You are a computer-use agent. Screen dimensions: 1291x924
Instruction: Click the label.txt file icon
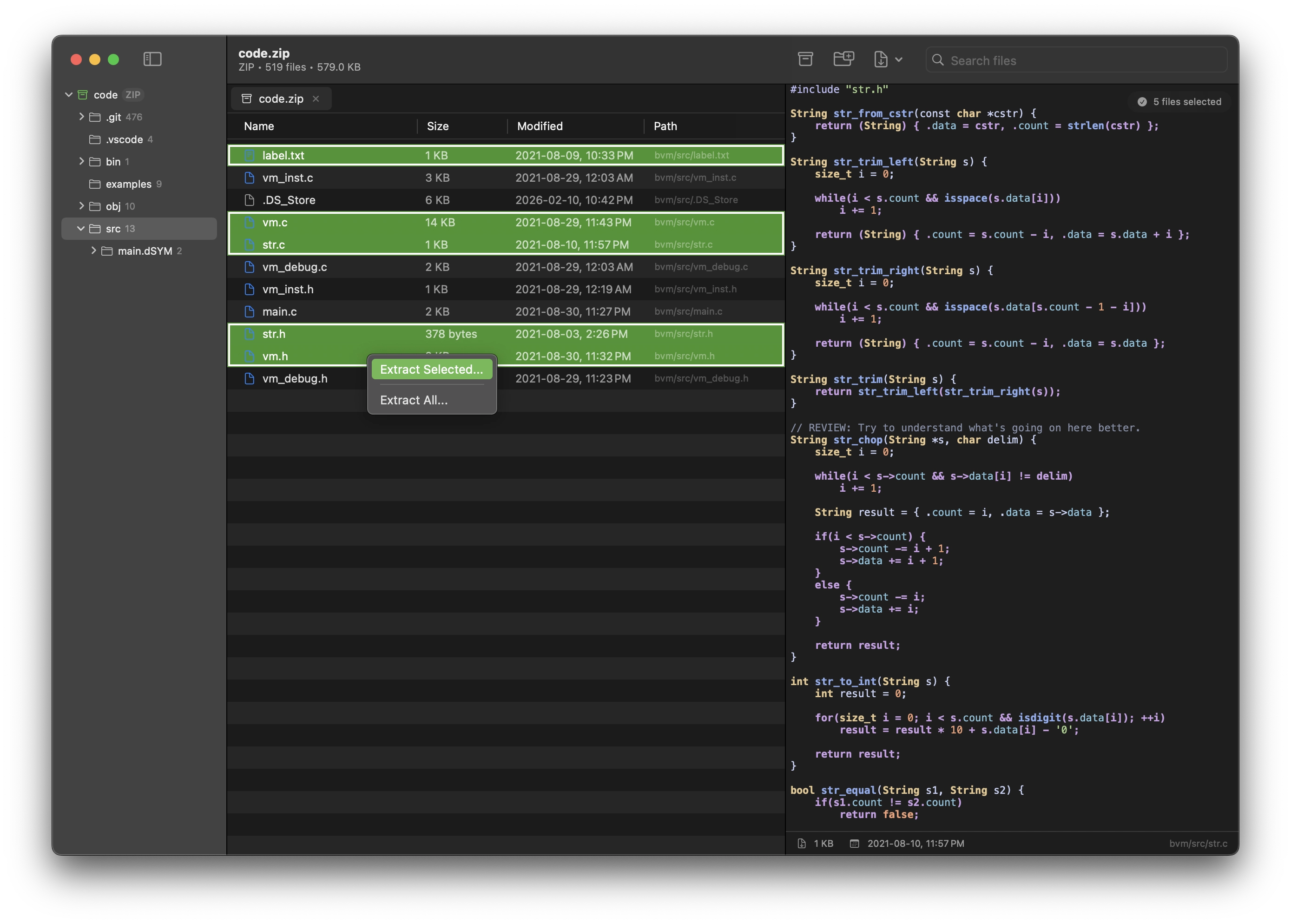coord(249,155)
